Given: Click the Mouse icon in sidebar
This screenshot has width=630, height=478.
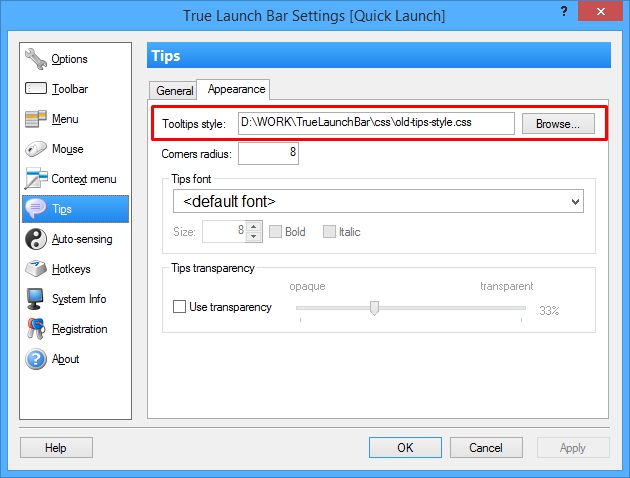Looking at the screenshot, I should point(36,149).
